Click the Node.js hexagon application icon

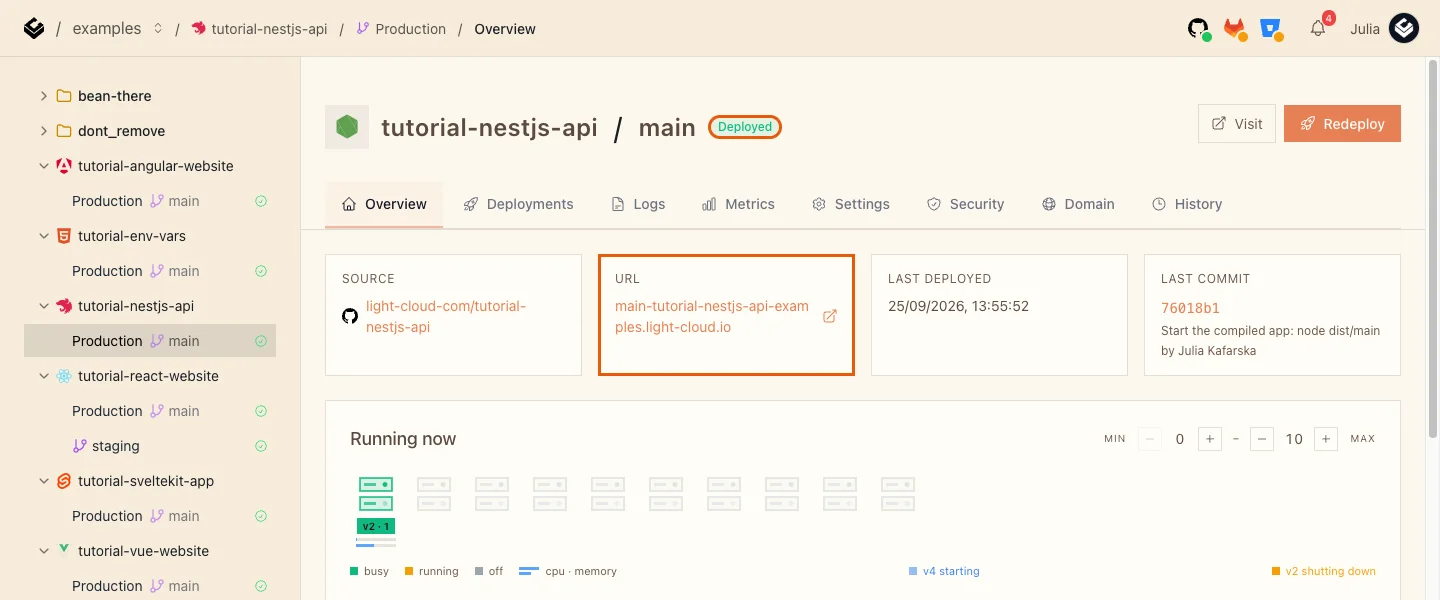pos(347,127)
